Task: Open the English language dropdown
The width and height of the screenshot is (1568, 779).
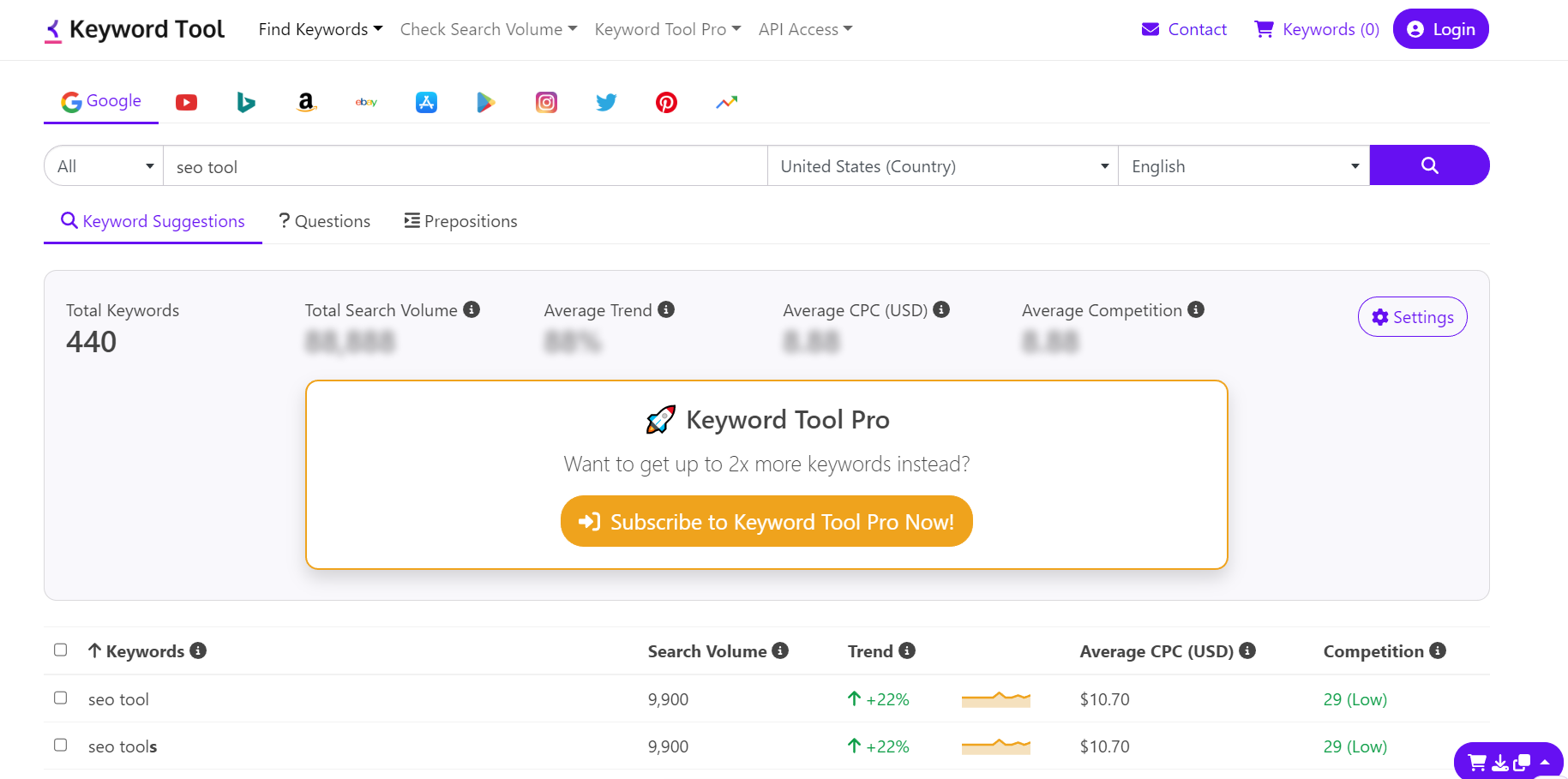Action: click(x=1244, y=165)
